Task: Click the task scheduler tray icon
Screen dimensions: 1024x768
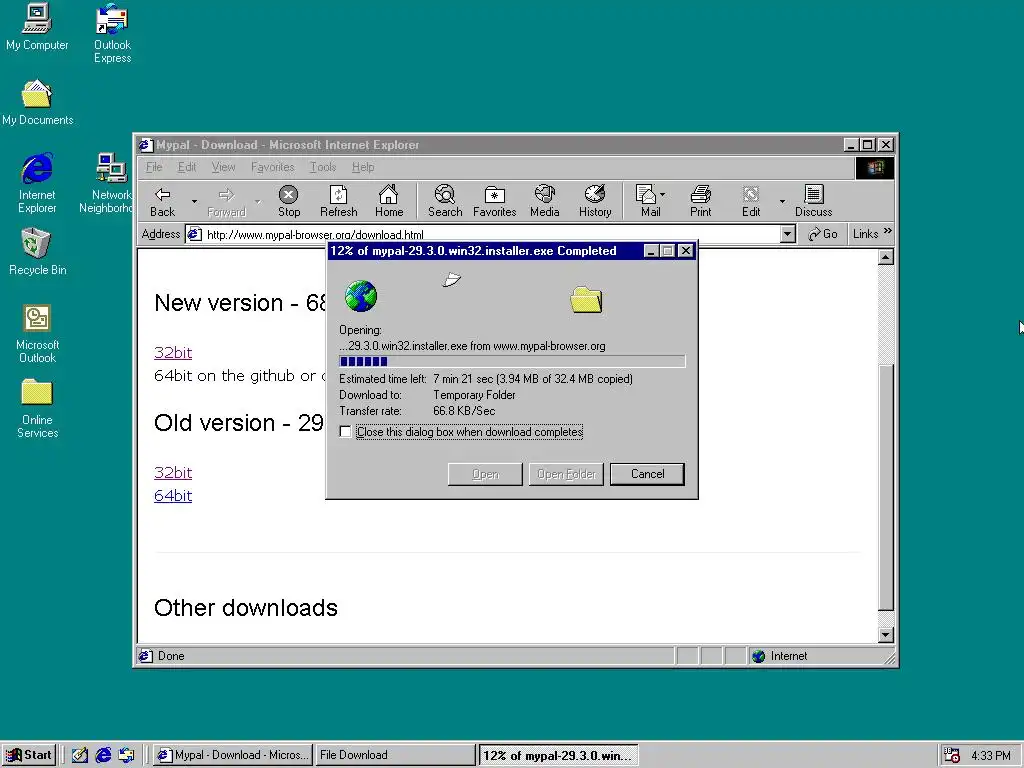Action: tap(952, 755)
